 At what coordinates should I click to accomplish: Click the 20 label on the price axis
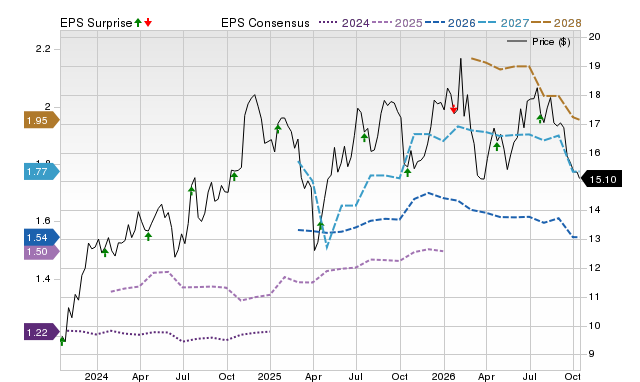pos(594,37)
